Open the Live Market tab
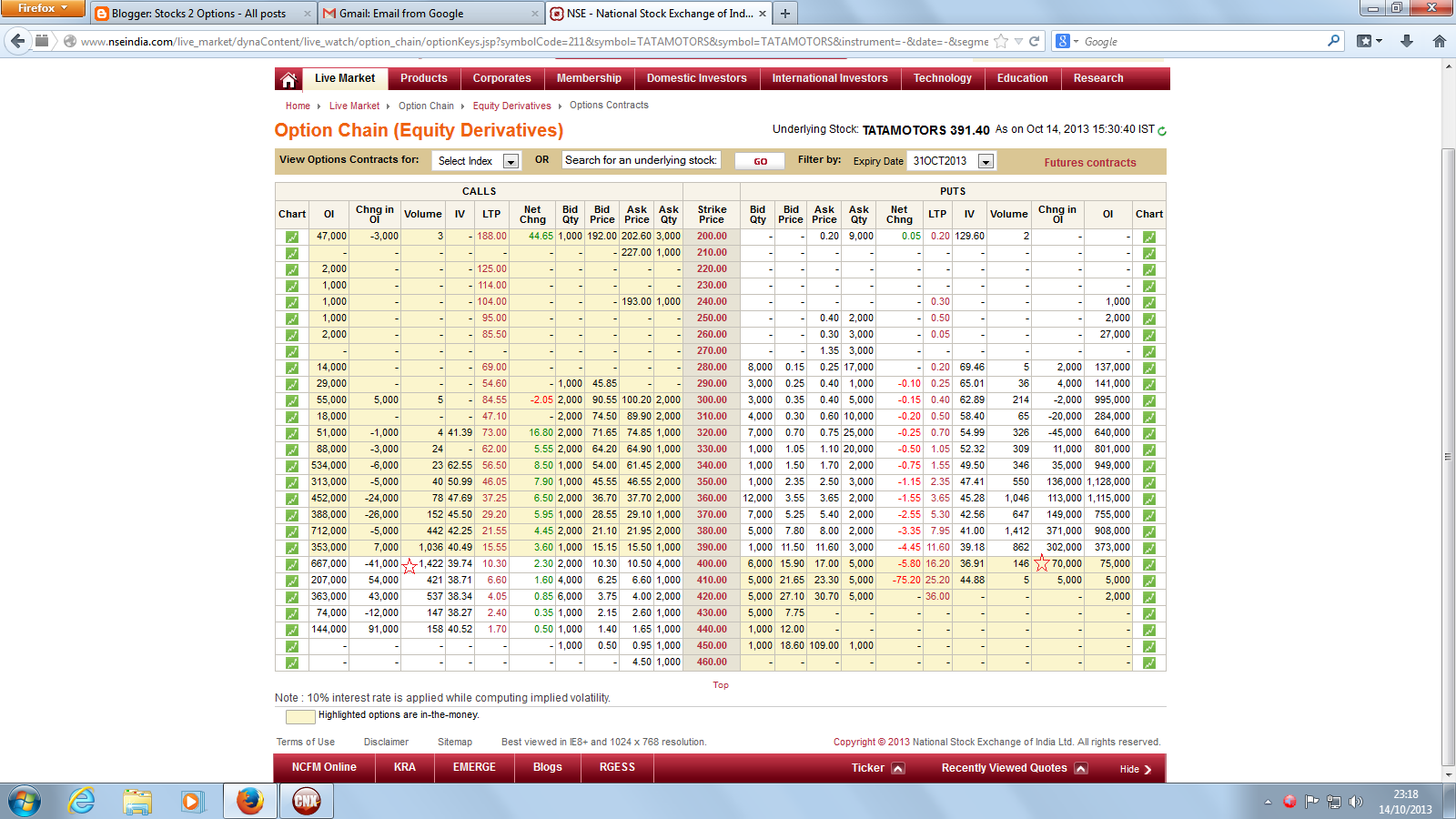This screenshot has height=819, width=1456. [x=345, y=78]
